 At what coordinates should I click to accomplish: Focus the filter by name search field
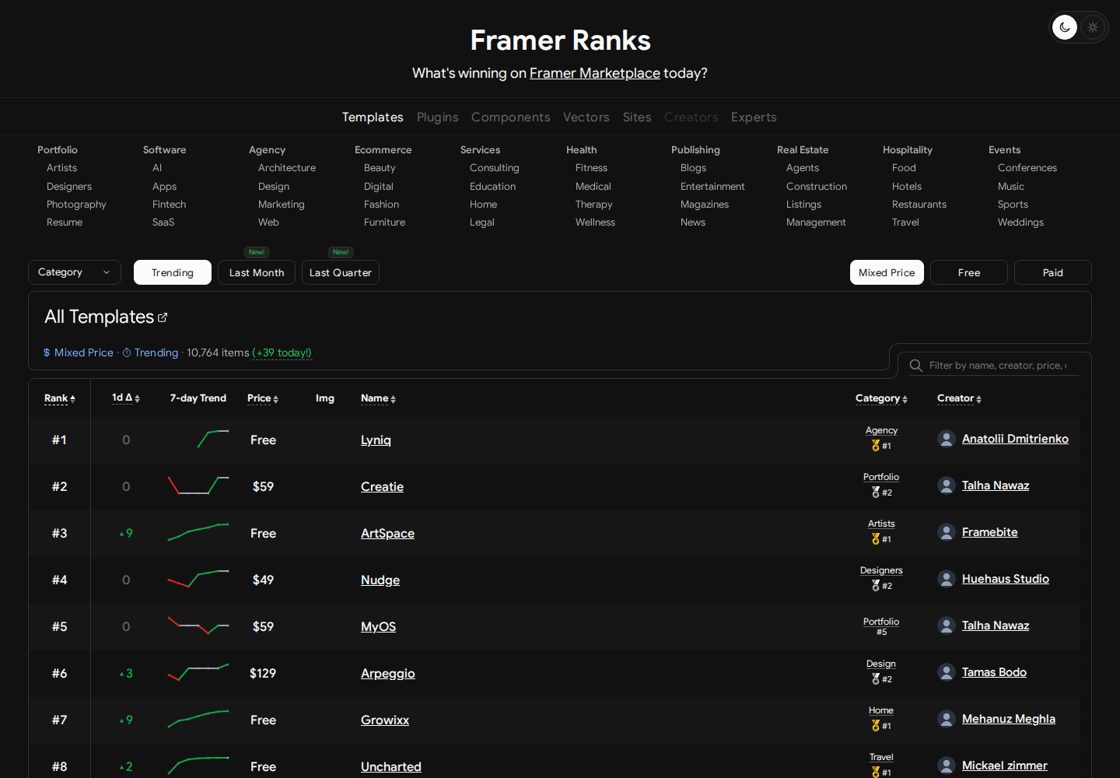(996, 365)
